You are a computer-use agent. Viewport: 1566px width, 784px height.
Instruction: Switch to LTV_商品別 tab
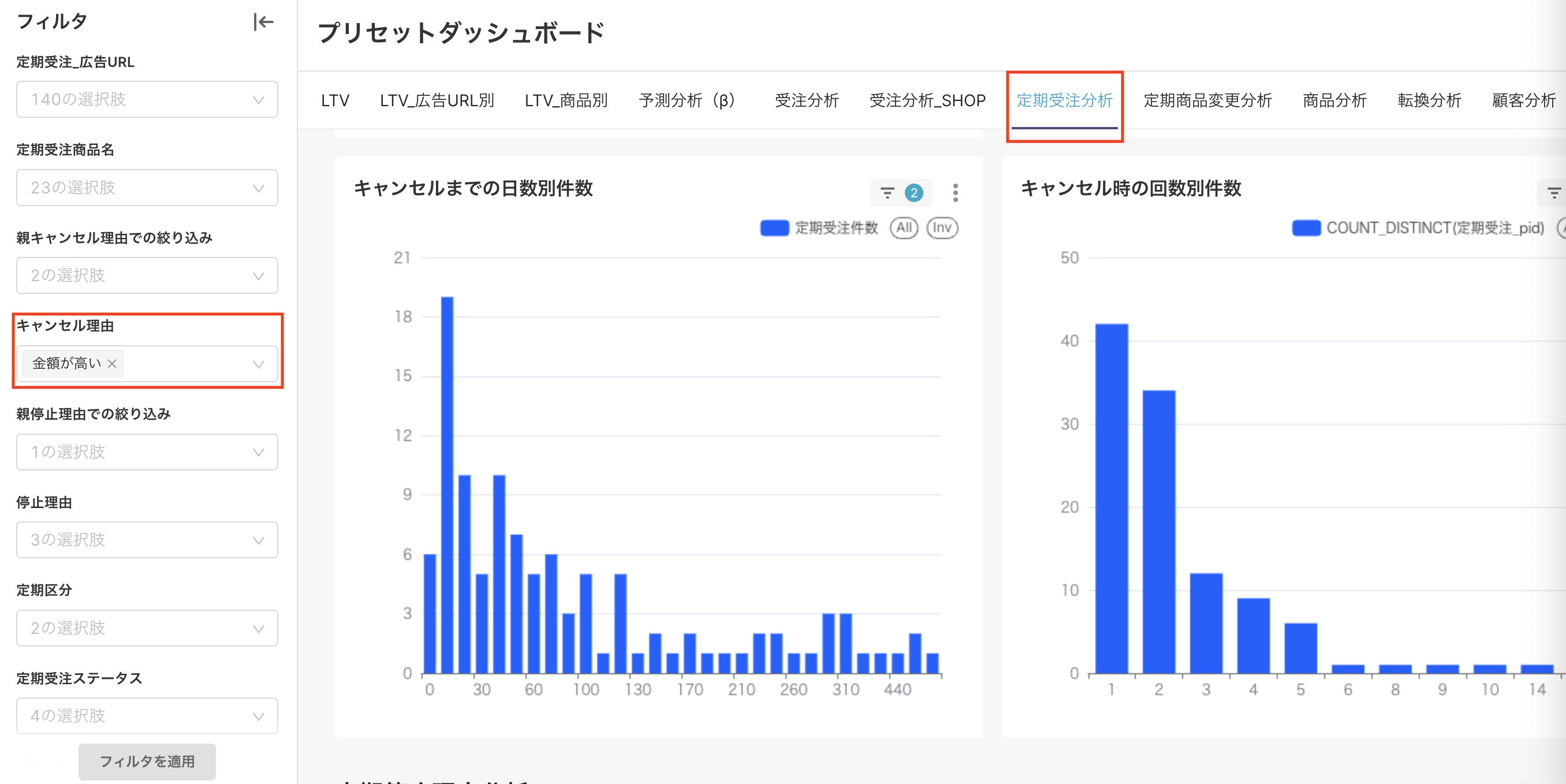pyautogui.click(x=566, y=100)
